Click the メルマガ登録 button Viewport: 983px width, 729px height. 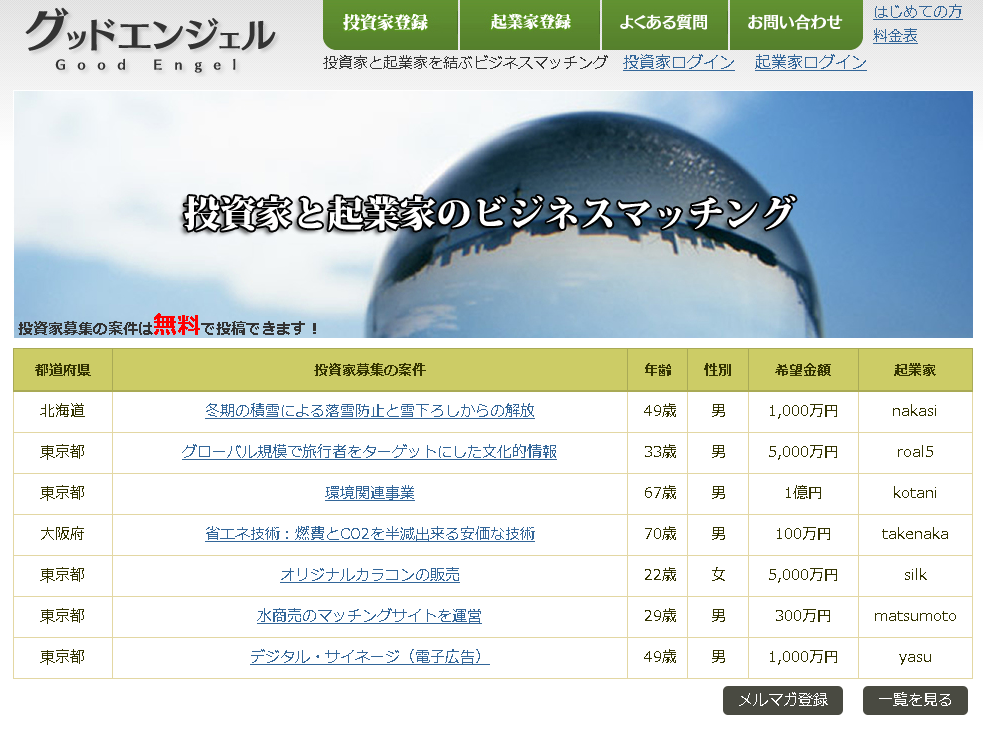pos(782,700)
